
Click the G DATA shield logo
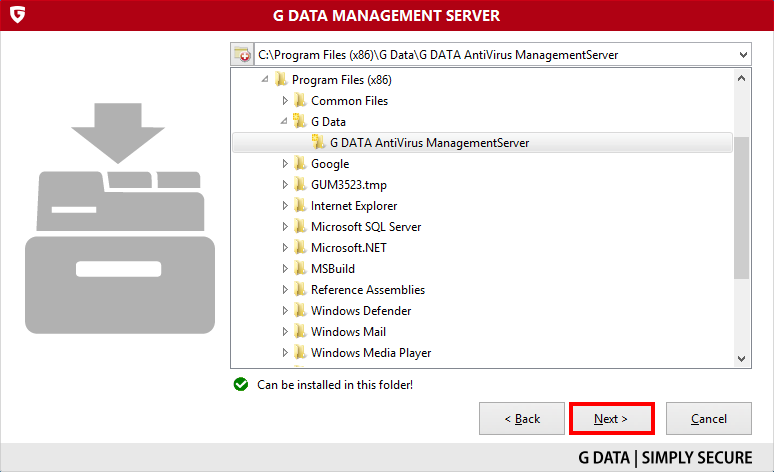(x=18, y=15)
